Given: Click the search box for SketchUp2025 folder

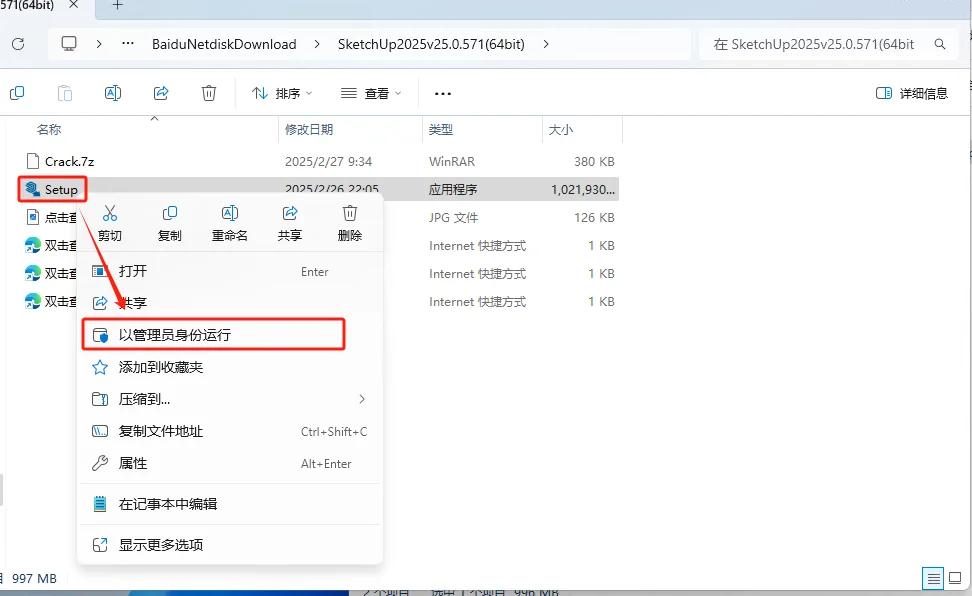Looking at the screenshot, I should [x=829, y=44].
